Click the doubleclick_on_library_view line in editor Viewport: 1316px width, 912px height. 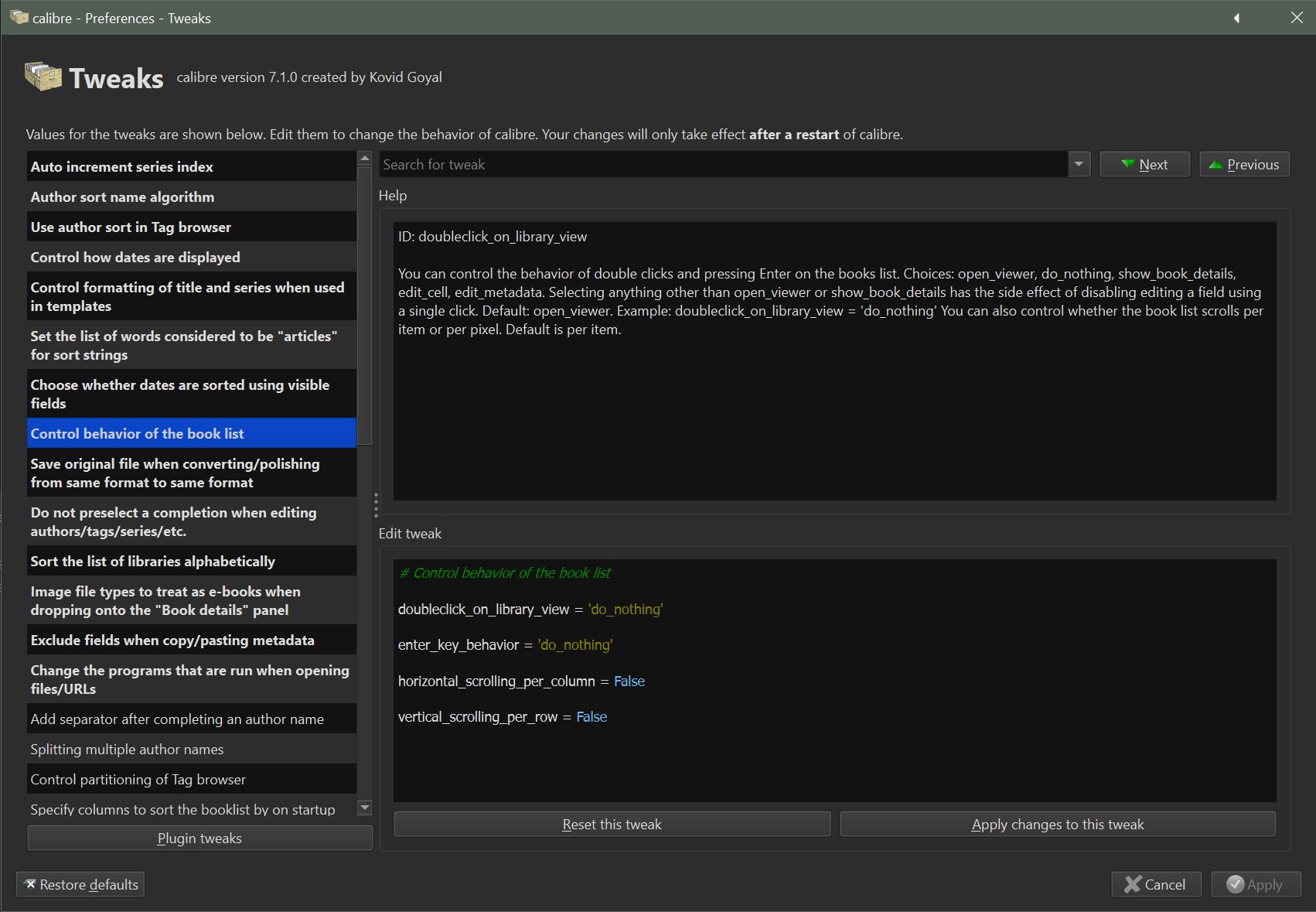tap(530, 609)
